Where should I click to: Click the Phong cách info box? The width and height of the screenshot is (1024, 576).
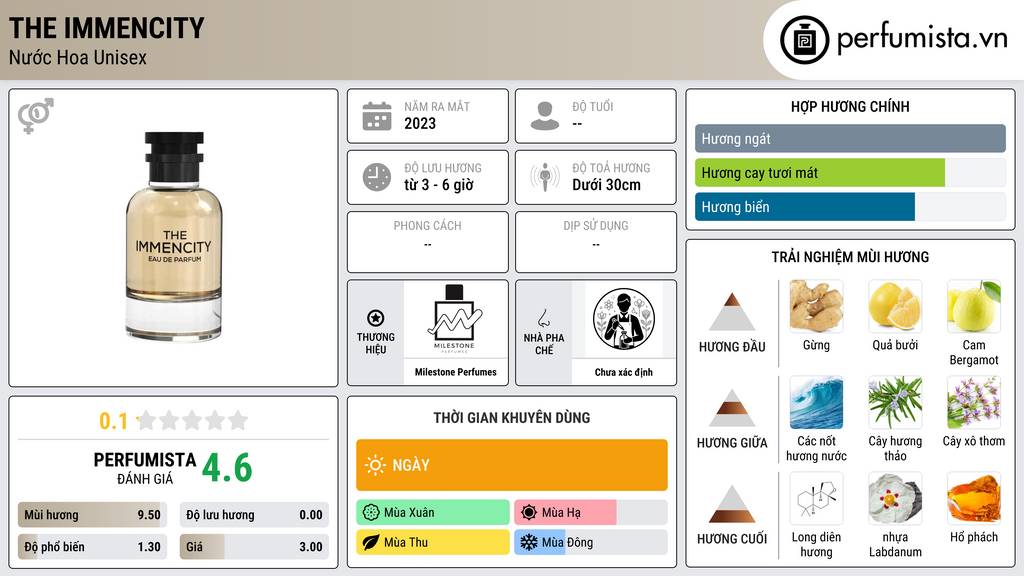(x=428, y=242)
